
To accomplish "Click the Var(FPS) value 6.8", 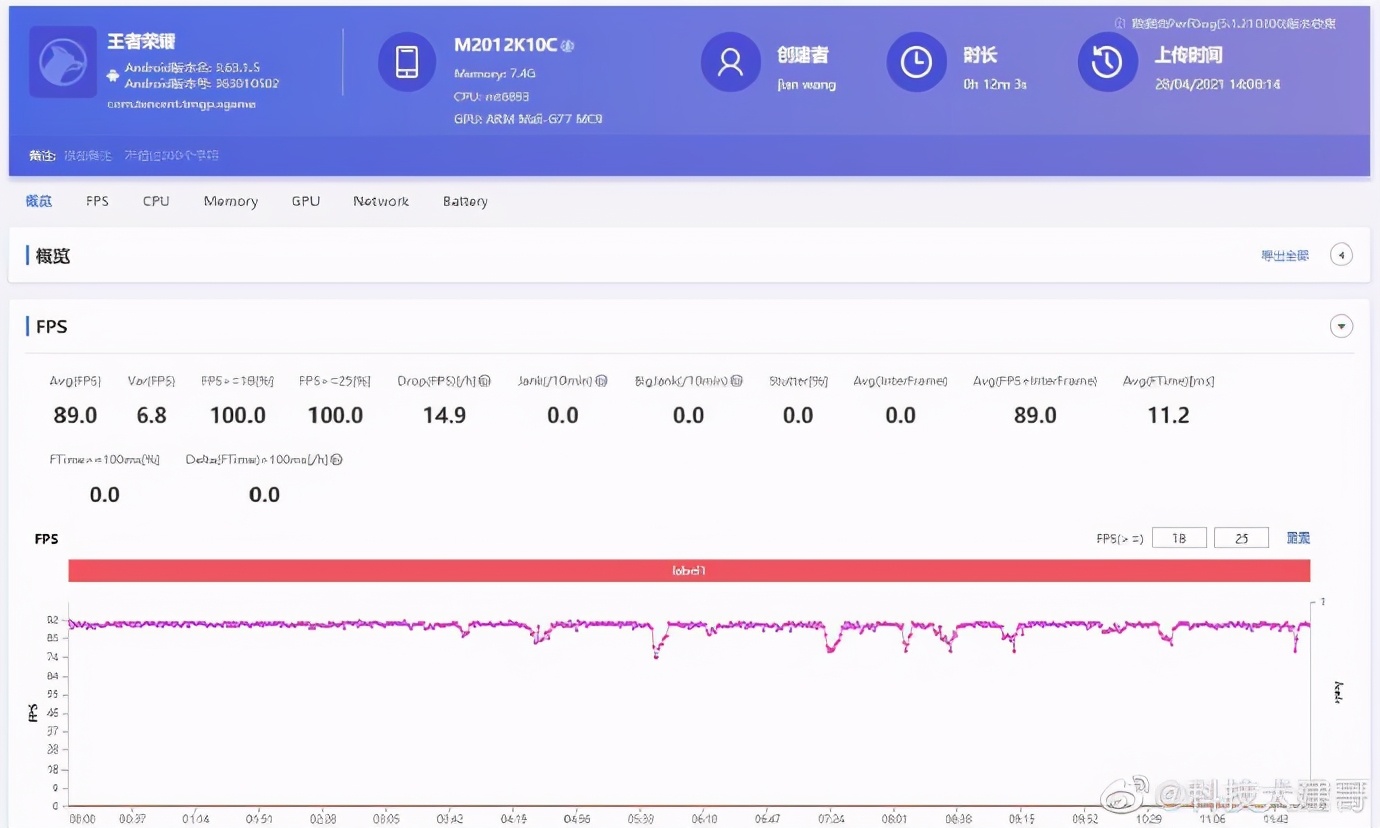I will [152, 415].
